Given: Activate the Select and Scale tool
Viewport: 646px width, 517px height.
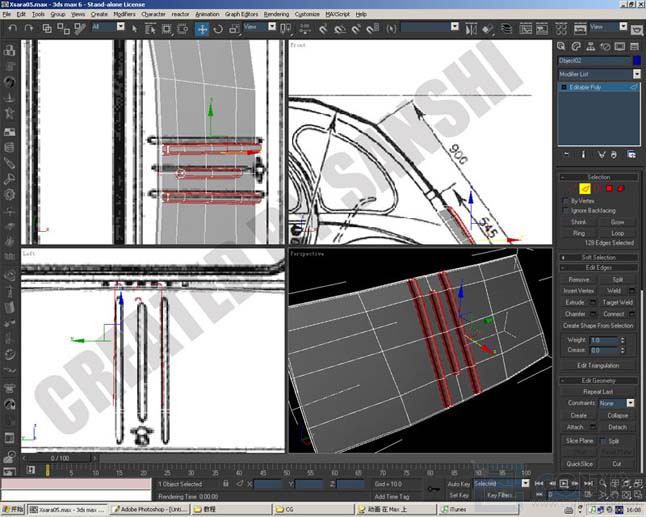Looking at the screenshot, I should (x=234, y=29).
